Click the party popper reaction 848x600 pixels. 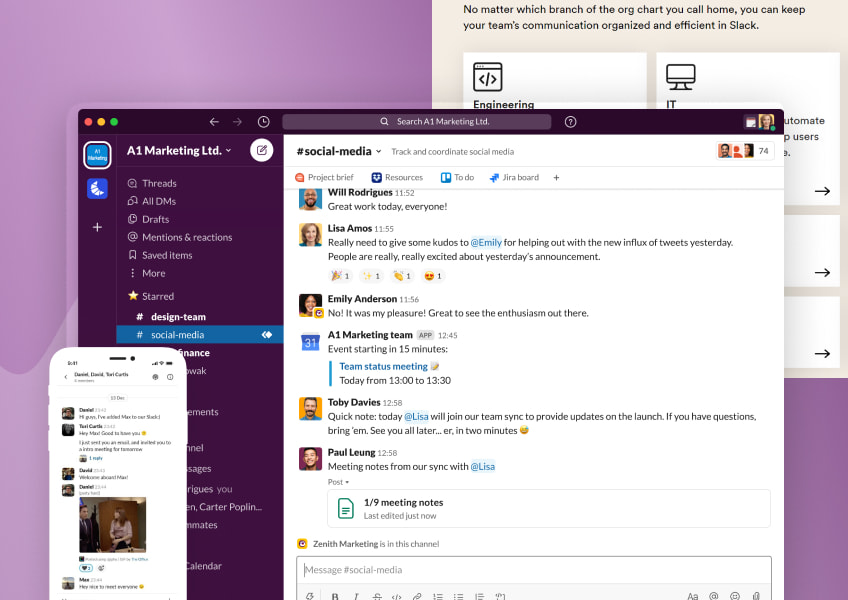(x=341, y=276)
